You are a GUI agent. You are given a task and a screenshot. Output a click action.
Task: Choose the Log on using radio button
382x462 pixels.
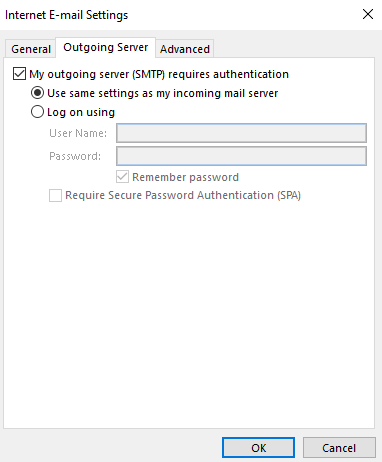pyautogui.click(x=37, y=112)
